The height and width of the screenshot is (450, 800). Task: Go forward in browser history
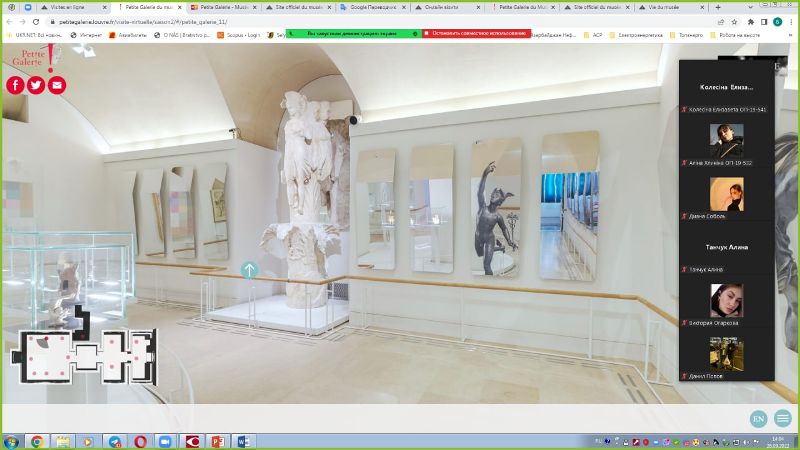[x=22, y=22]
